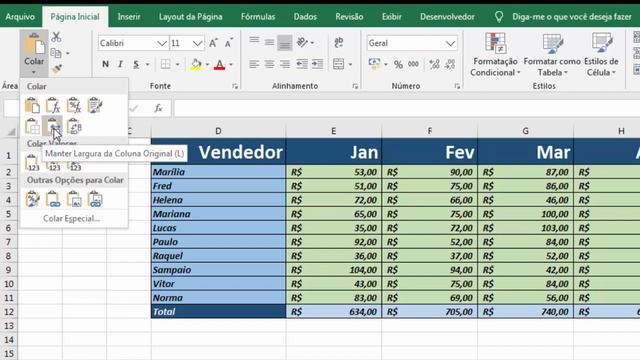Viewport: 640px width, 360px height.
Task: Switch to the Inserir tab
Action: click(129, 17)
